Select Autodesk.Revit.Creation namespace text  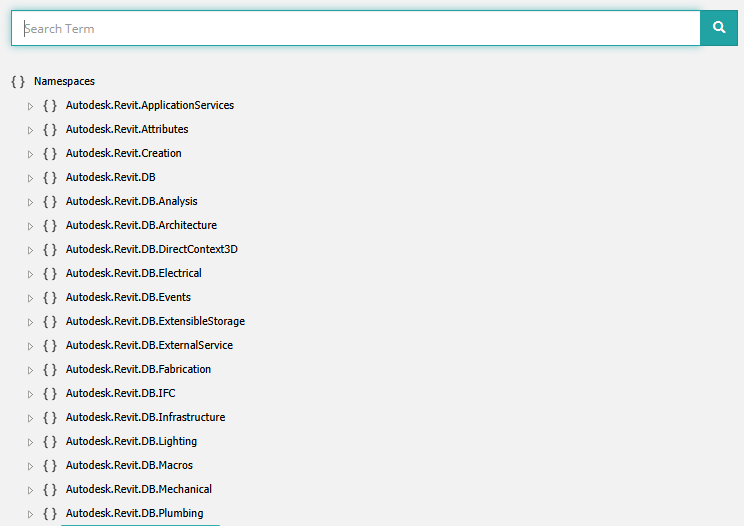pos(124,153)
